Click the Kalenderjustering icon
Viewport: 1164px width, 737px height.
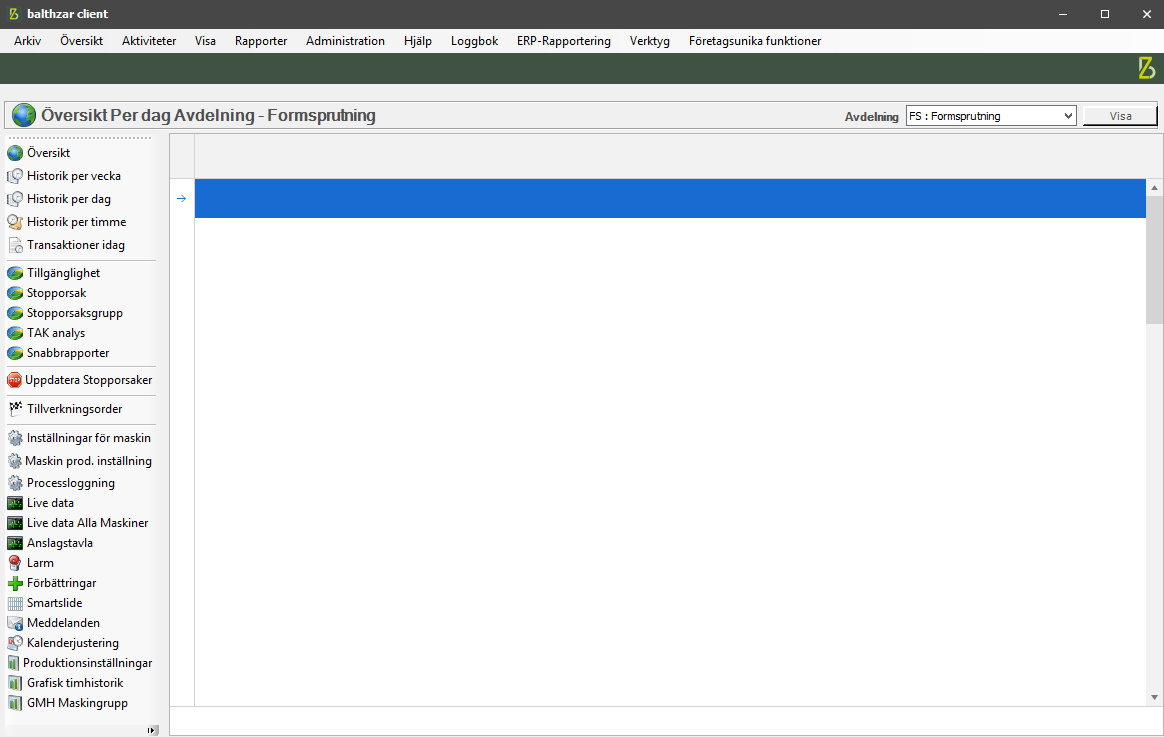15,643
